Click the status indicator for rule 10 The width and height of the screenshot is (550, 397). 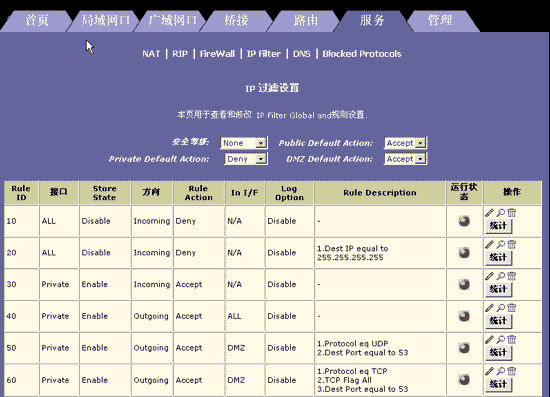point(464,221)
